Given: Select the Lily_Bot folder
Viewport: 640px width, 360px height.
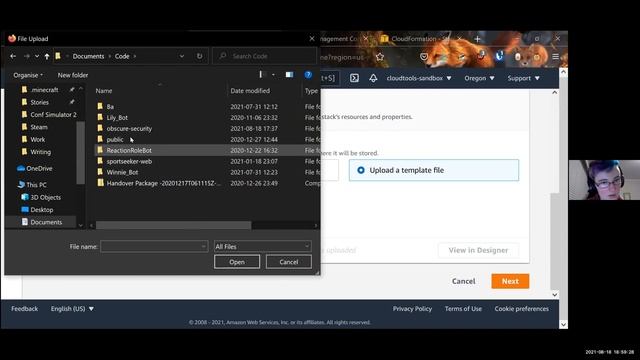Looking at the screenshot, I should coord(117,118).
